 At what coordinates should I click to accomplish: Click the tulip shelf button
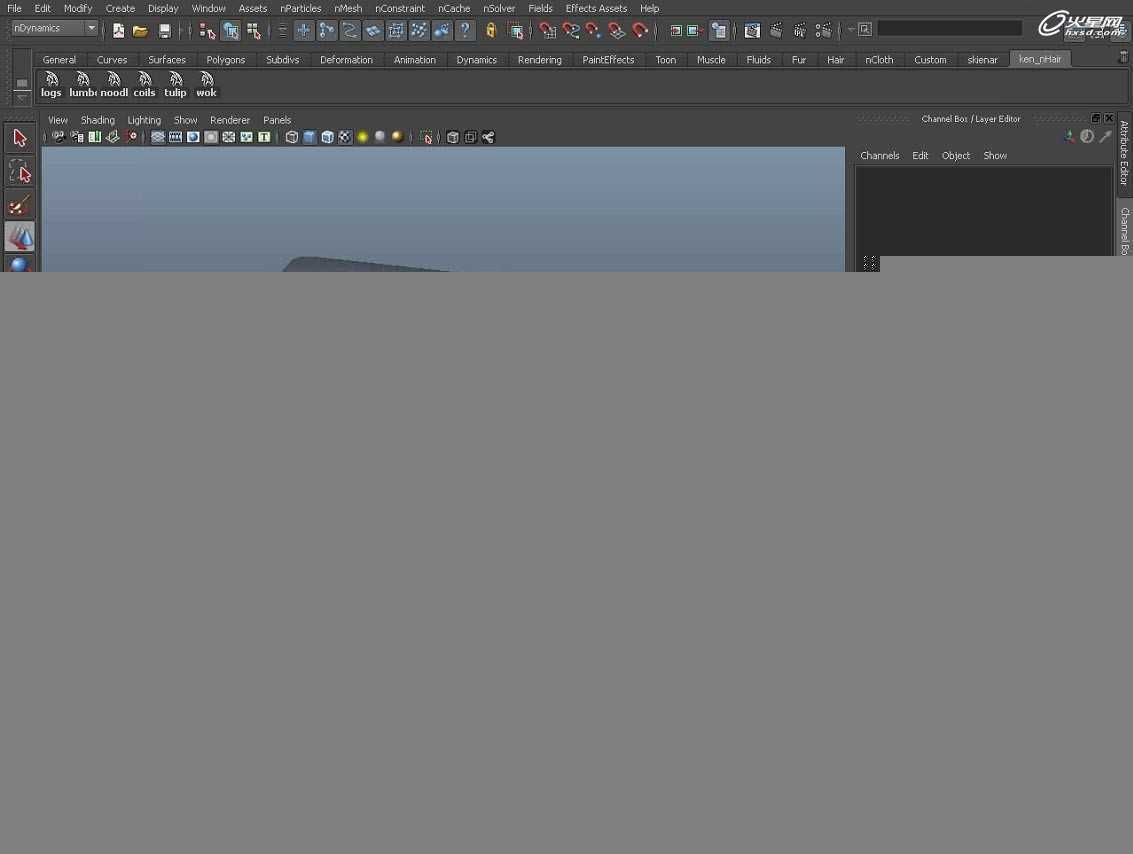176,85
